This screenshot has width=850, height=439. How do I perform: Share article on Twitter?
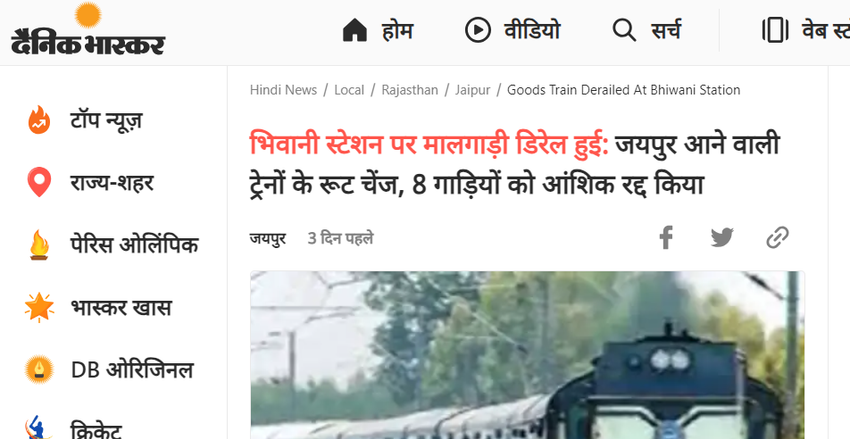tap(722, 237)
